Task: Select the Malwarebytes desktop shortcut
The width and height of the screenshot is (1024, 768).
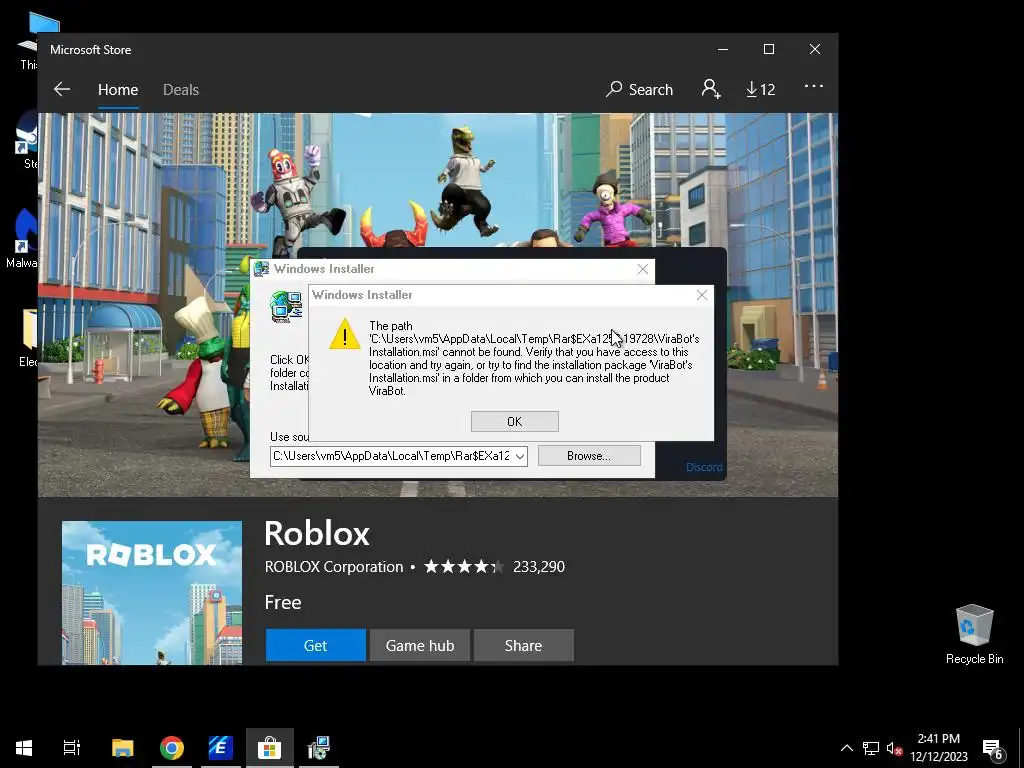Action: (24, 239)
